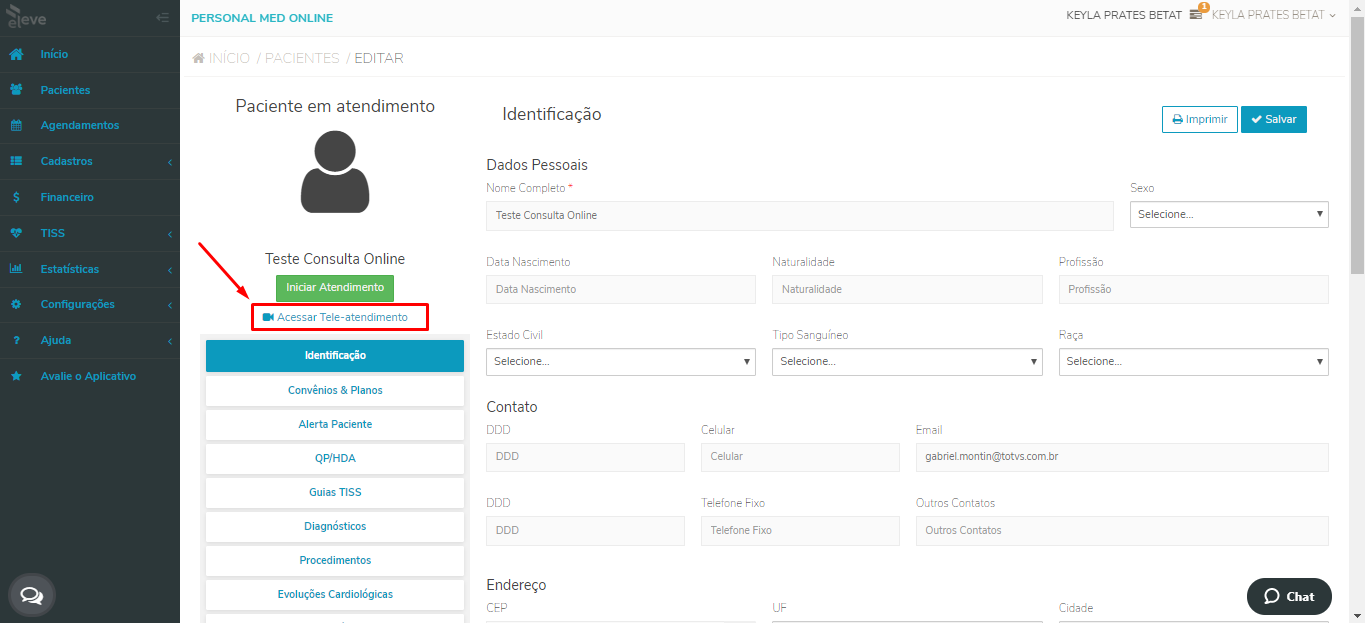
Task: Click the Telefone Fixo input field
Action: click(800, 530)
